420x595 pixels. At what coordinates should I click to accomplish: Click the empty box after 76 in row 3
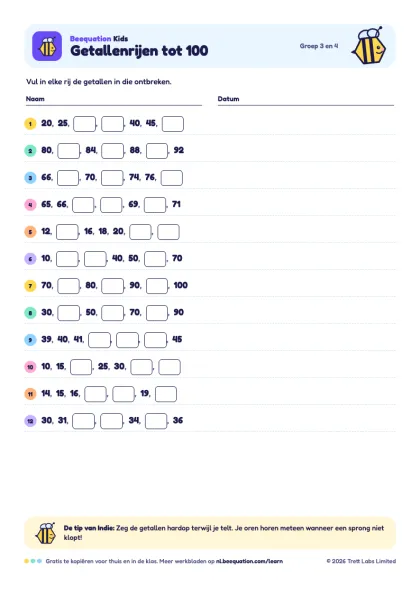(172, 178)
